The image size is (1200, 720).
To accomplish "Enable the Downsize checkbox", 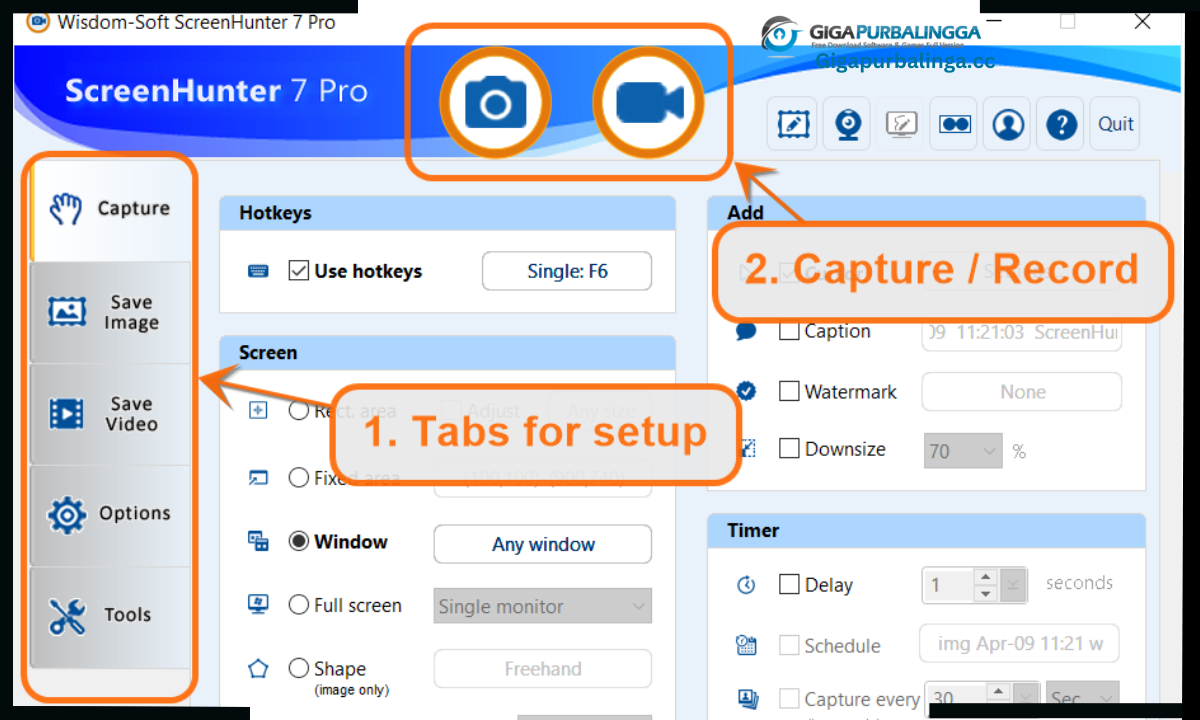I will click(x=789, y=449).
